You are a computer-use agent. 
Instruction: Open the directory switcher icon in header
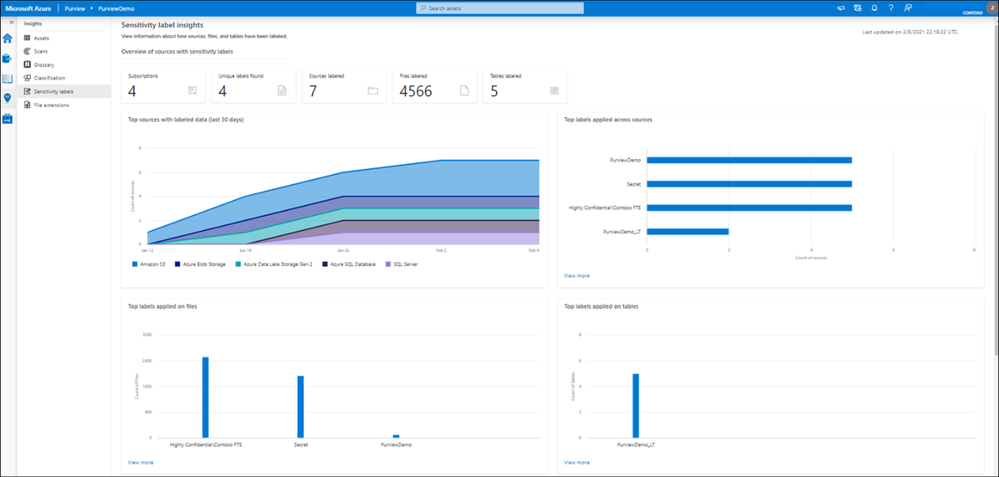[858, 8]
